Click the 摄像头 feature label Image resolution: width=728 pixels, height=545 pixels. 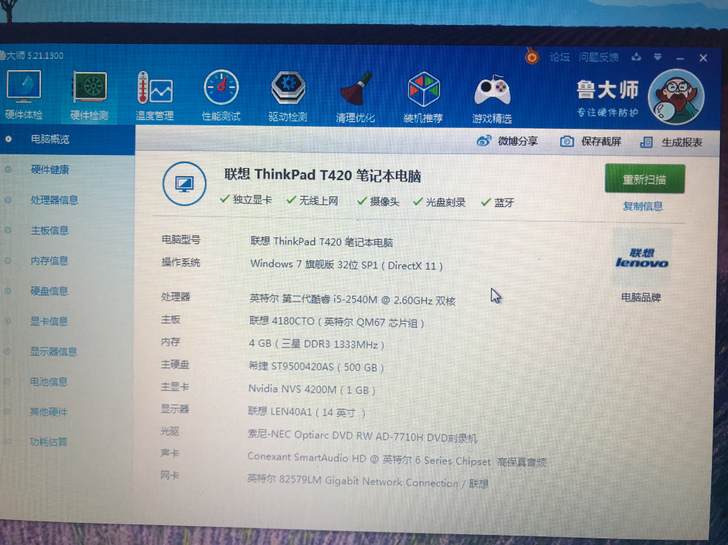tap(384, 201)
